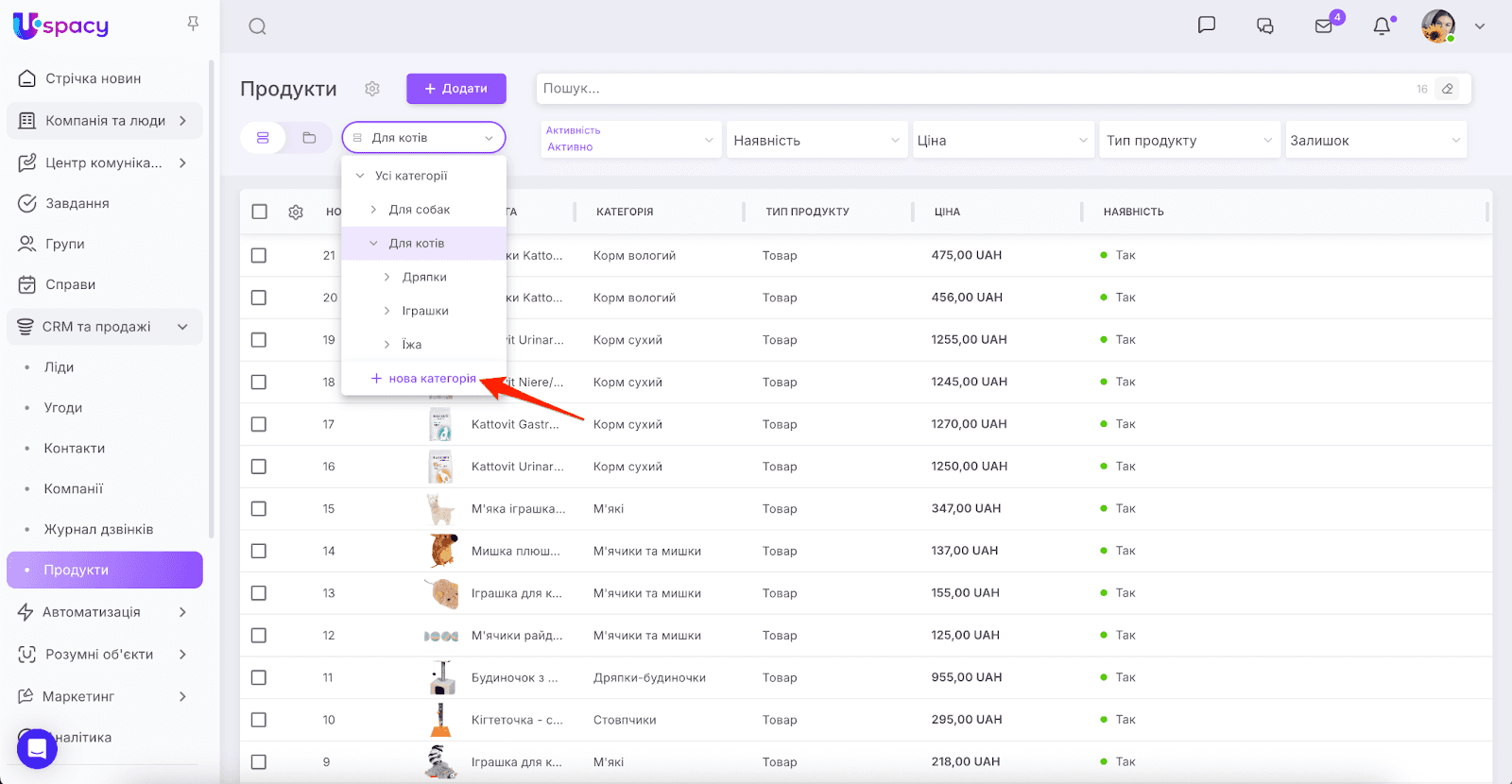Open the chat widget bubble icon

click(x=37, y=749)
